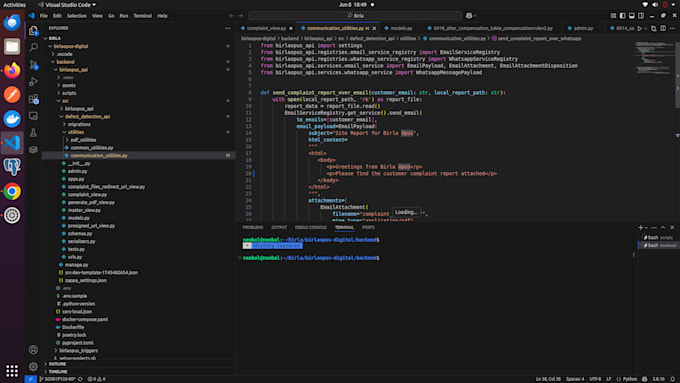Click Customize Layout icon in title bar
Image resolution: width=680 pixels, height=383 pixels.
click(x=613, y=16)
